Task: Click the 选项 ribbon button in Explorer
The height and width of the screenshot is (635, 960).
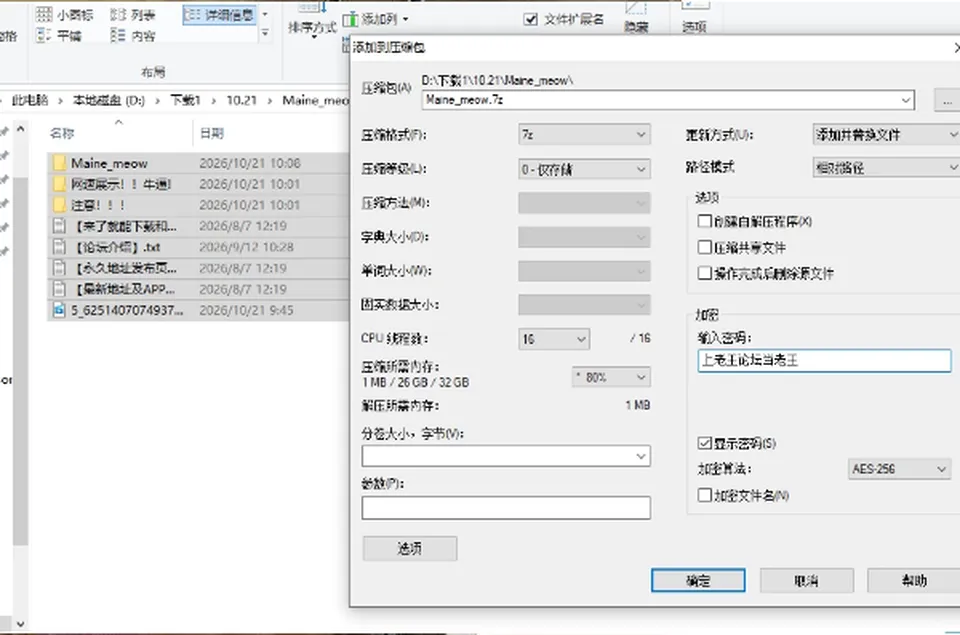Action: coord(694,17)
